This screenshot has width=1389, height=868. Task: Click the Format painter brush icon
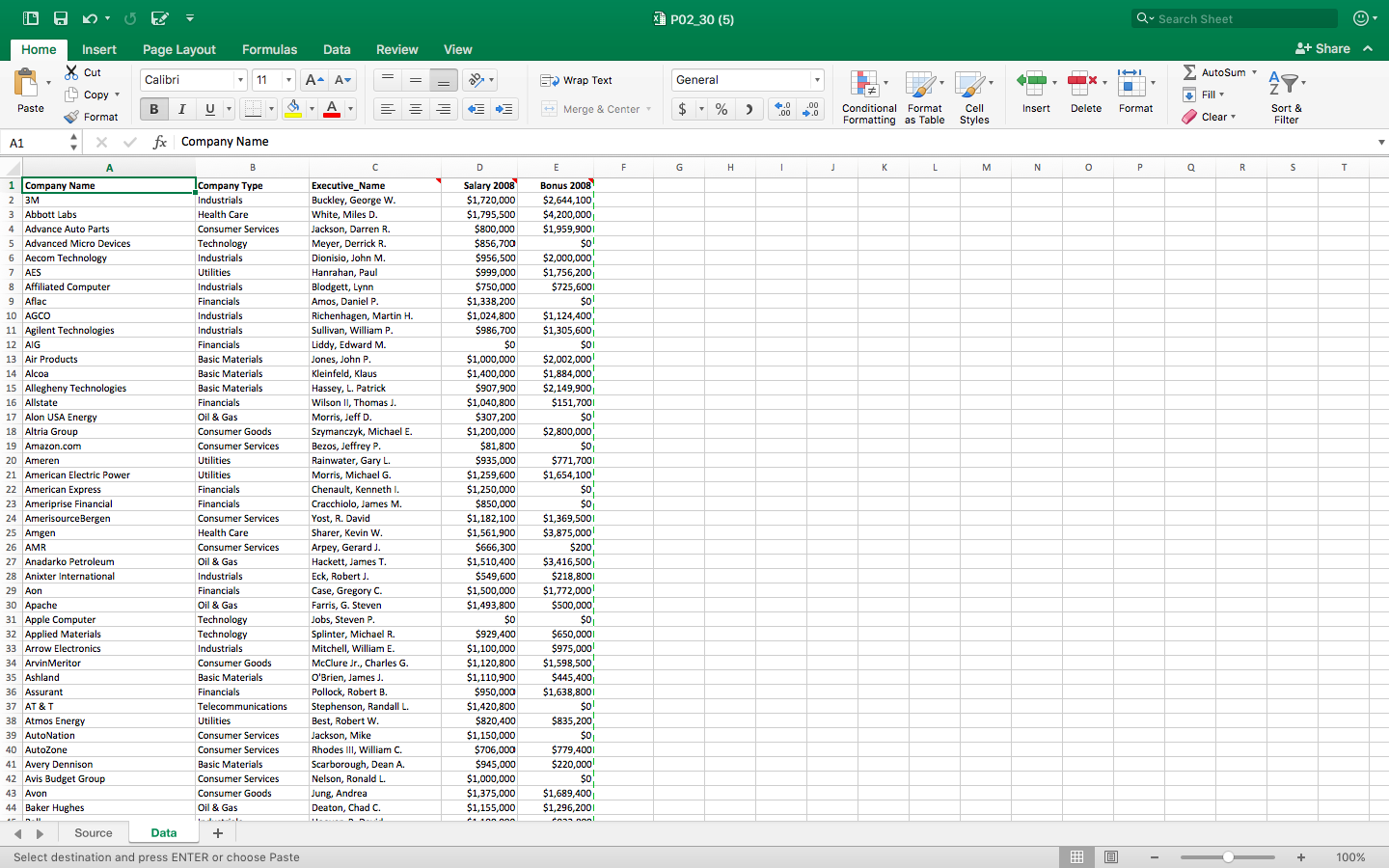71,117
